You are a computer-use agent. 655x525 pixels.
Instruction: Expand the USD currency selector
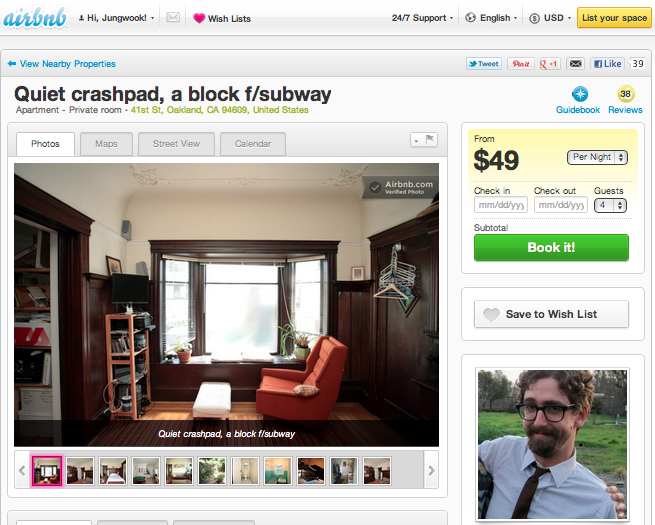coord(550,18)
